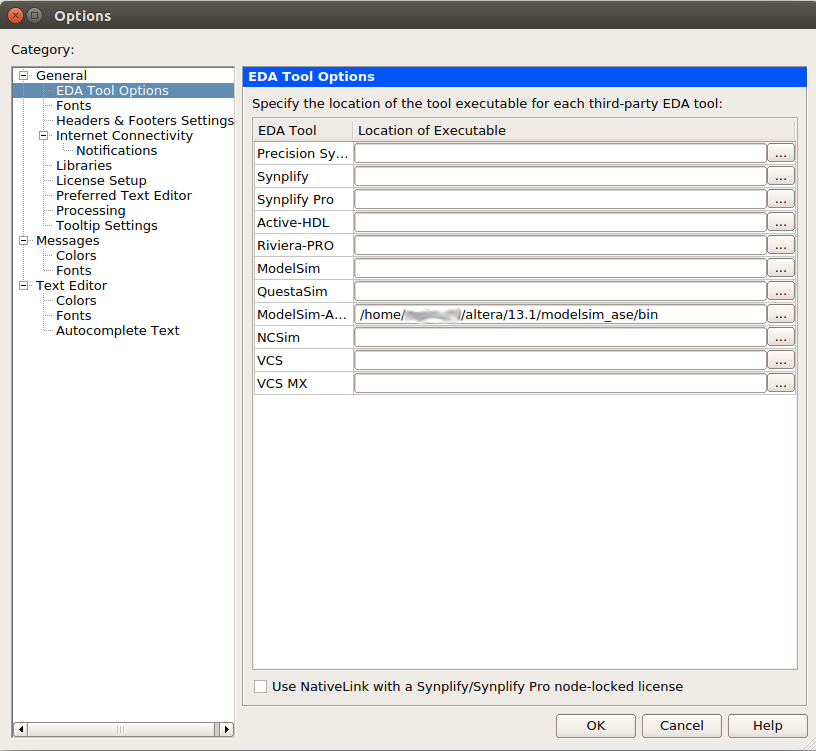Select the Messages root category

pos(68,240)
